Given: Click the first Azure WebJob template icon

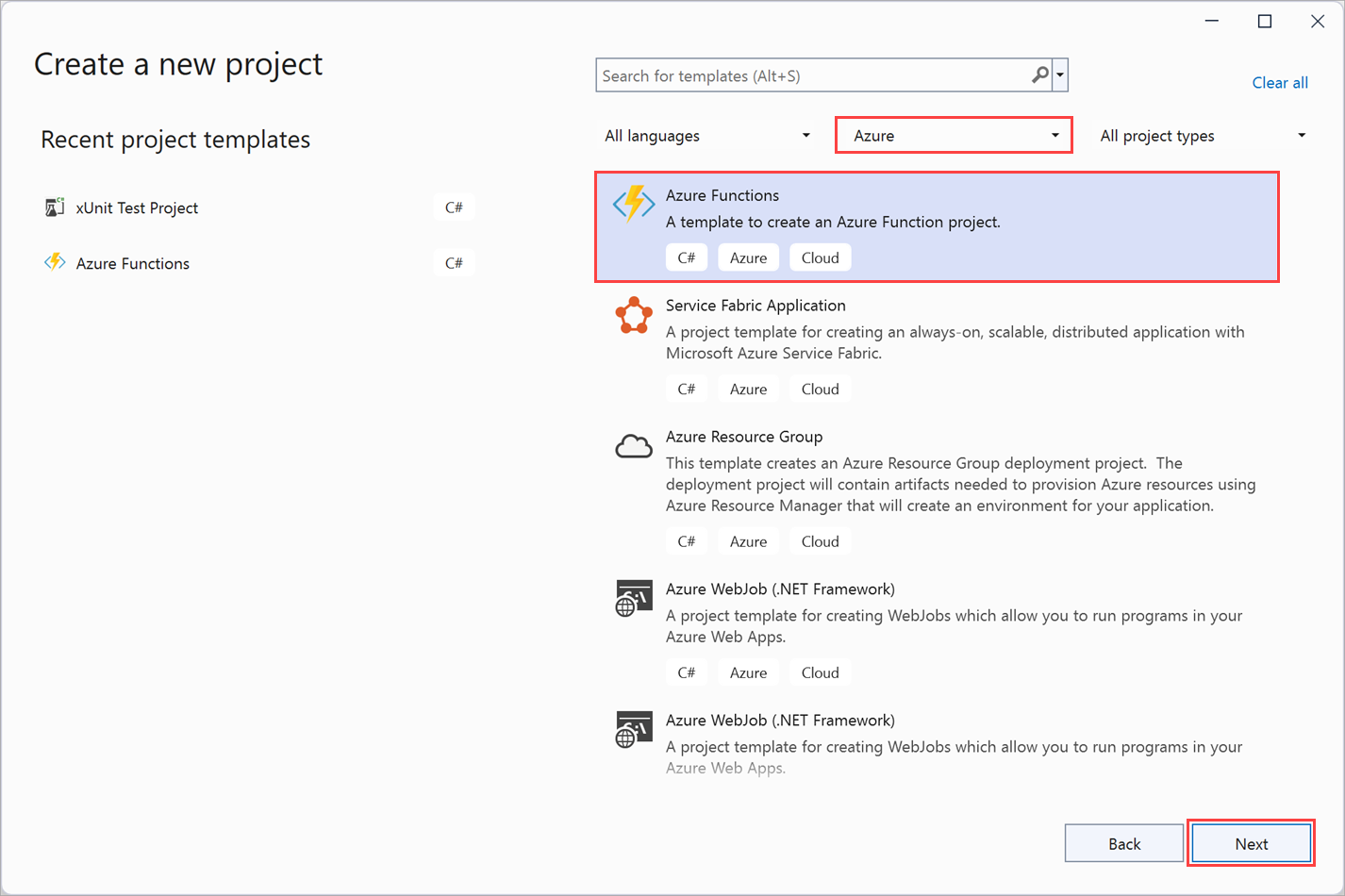Looking at the screenshot, I should [634, 598].
